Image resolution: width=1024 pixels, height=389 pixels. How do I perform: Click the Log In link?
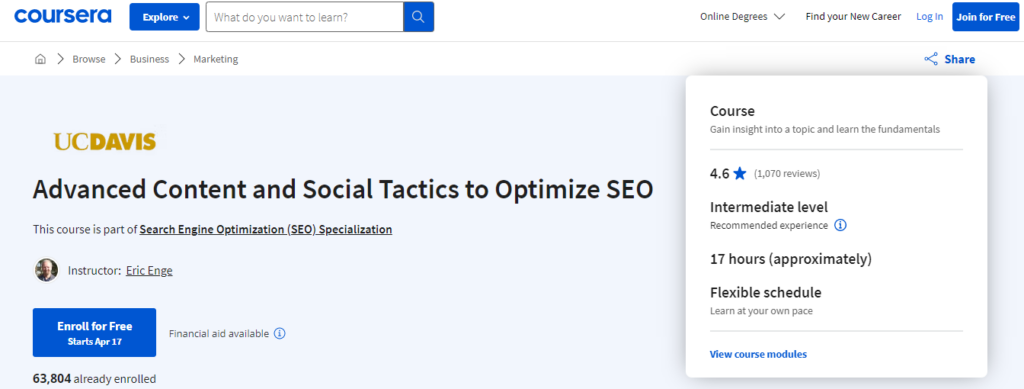tap(929, 17)
